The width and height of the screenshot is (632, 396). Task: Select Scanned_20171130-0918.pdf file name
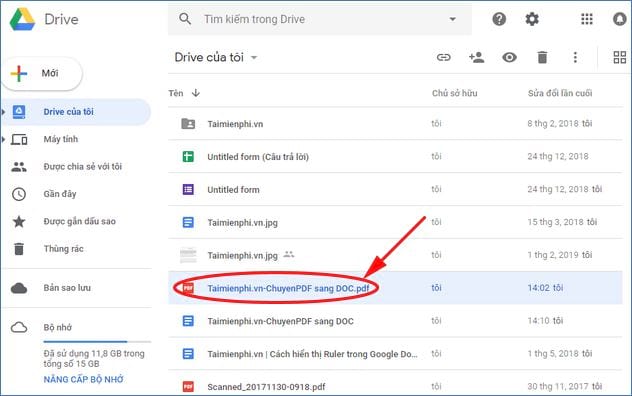tap(266, 387)
